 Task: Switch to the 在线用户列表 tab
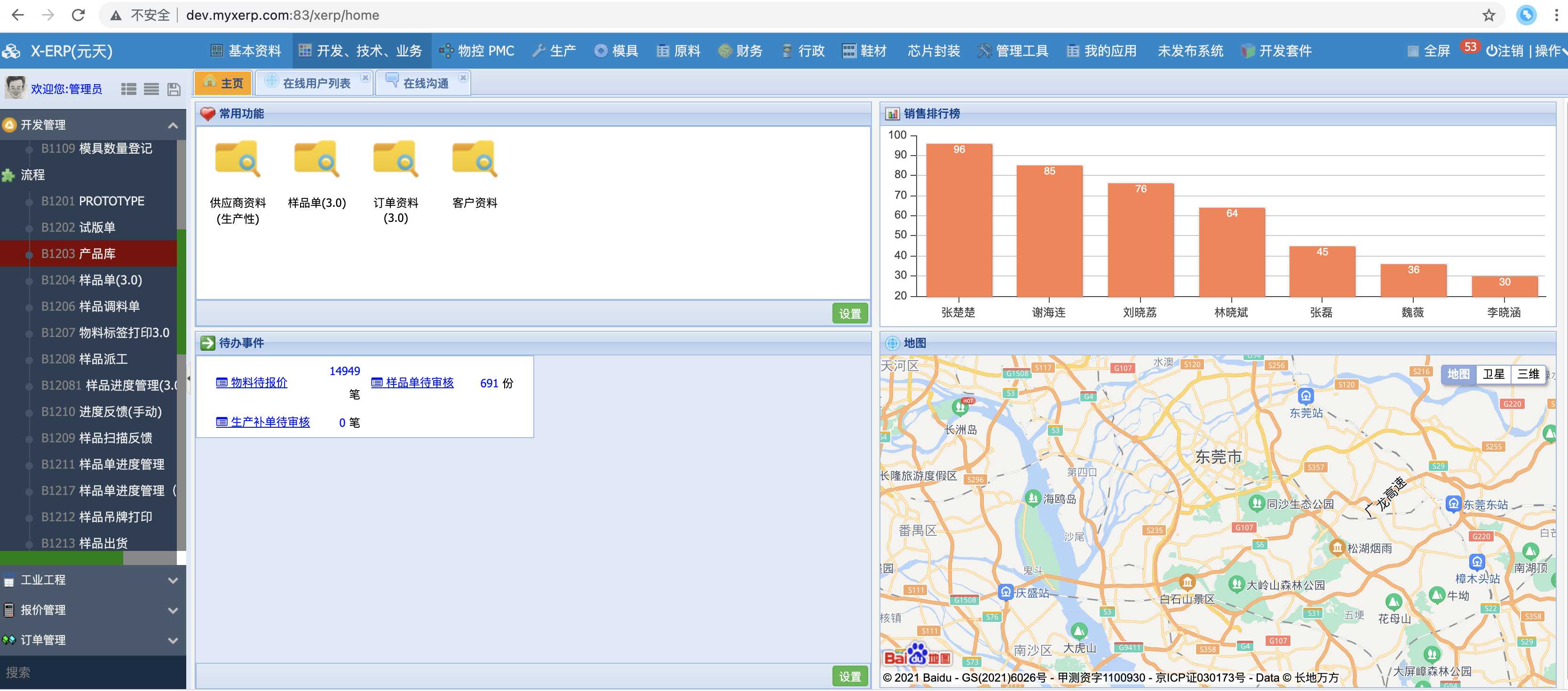(316, 83)
